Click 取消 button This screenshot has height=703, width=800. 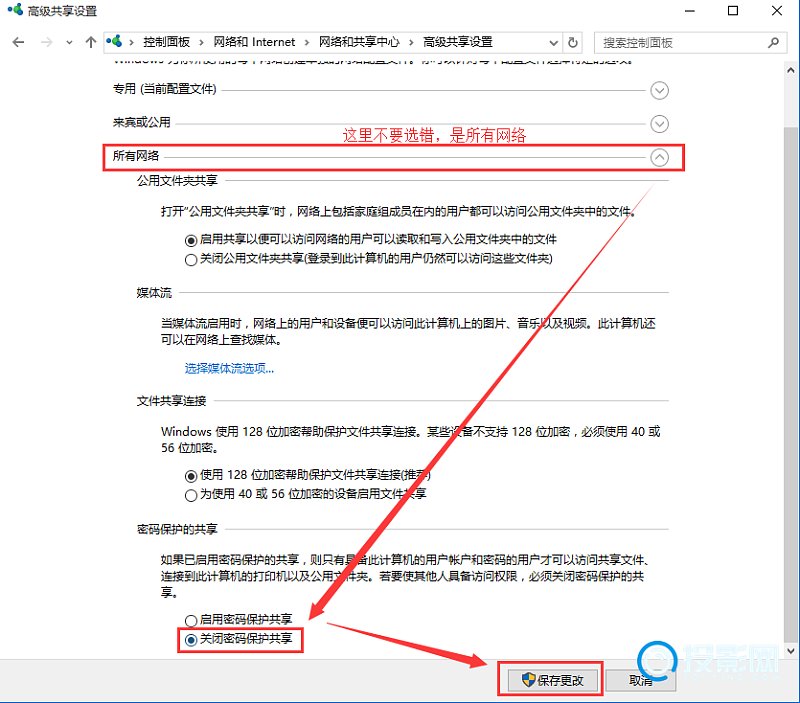[640, 680]
